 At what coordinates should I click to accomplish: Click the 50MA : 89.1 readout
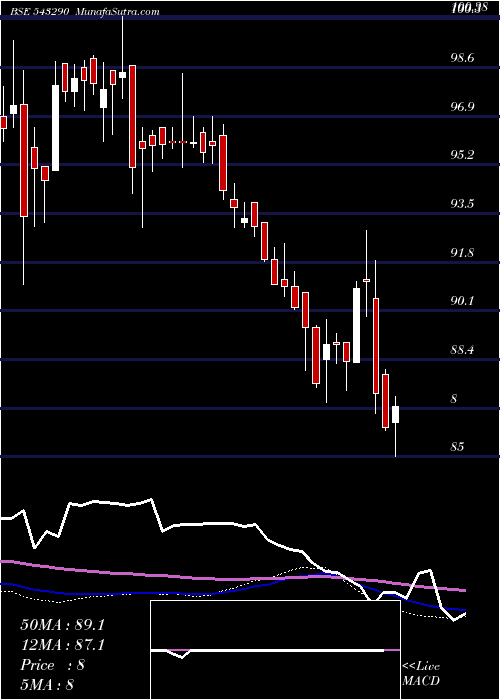(x=62, y=625)
